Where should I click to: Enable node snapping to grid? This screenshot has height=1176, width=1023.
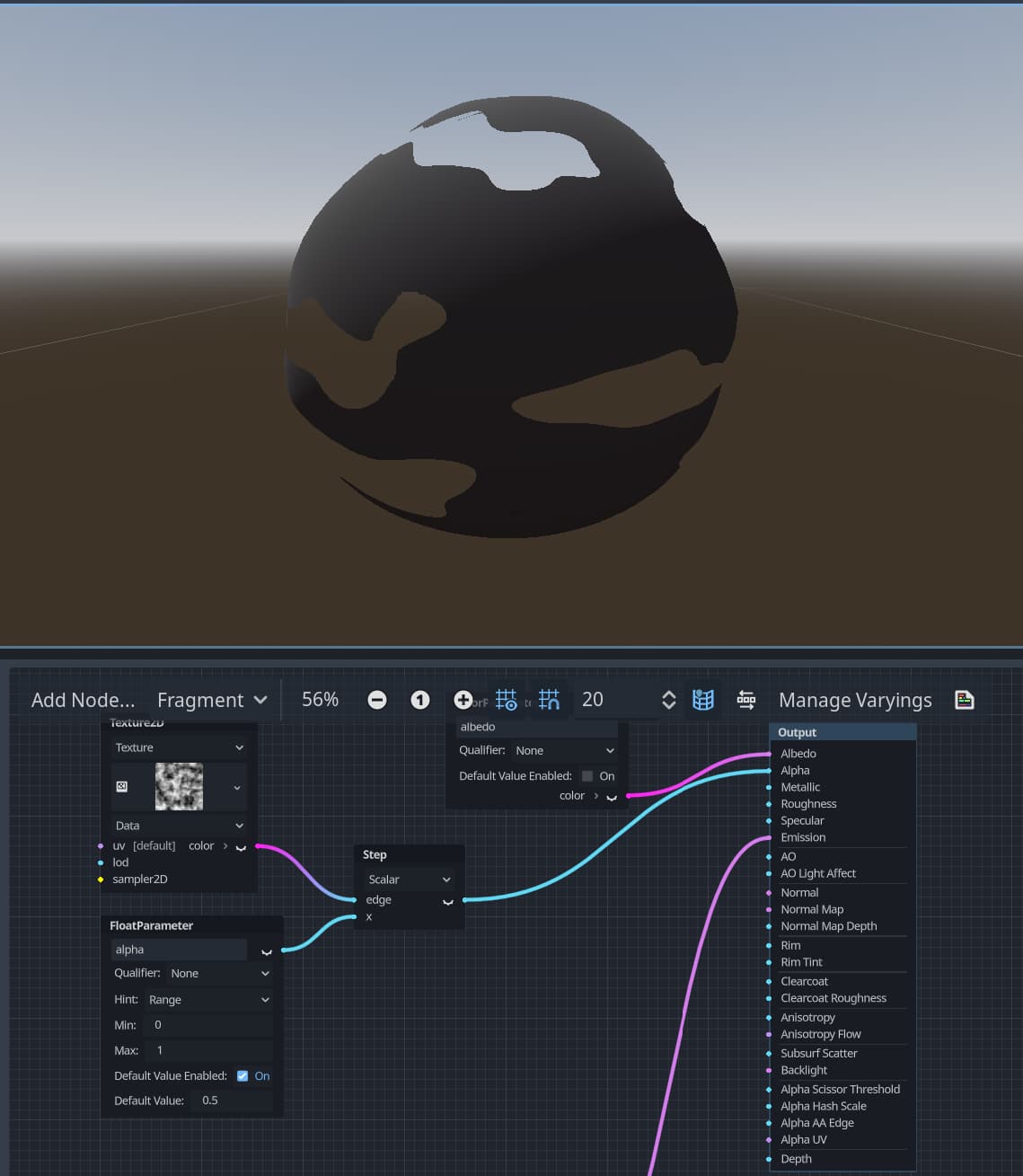point(549,699)
